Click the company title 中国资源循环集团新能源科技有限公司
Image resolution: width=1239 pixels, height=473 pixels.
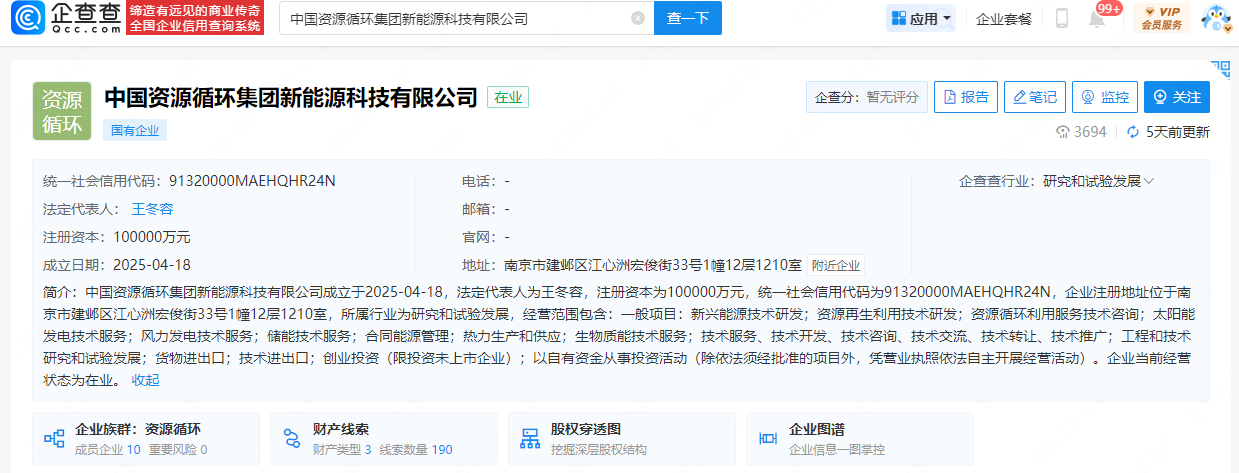pos(291,98)
